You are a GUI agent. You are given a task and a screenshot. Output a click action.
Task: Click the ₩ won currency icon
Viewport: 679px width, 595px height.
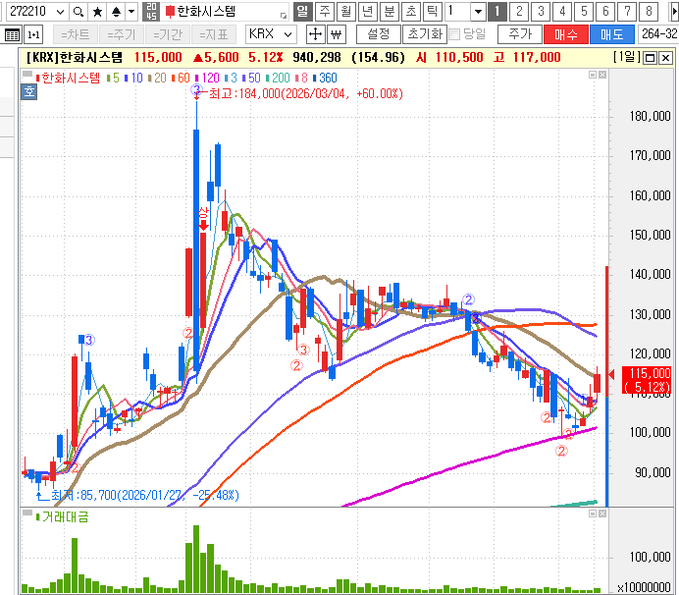pyautogui.click(x=336, y=34)
